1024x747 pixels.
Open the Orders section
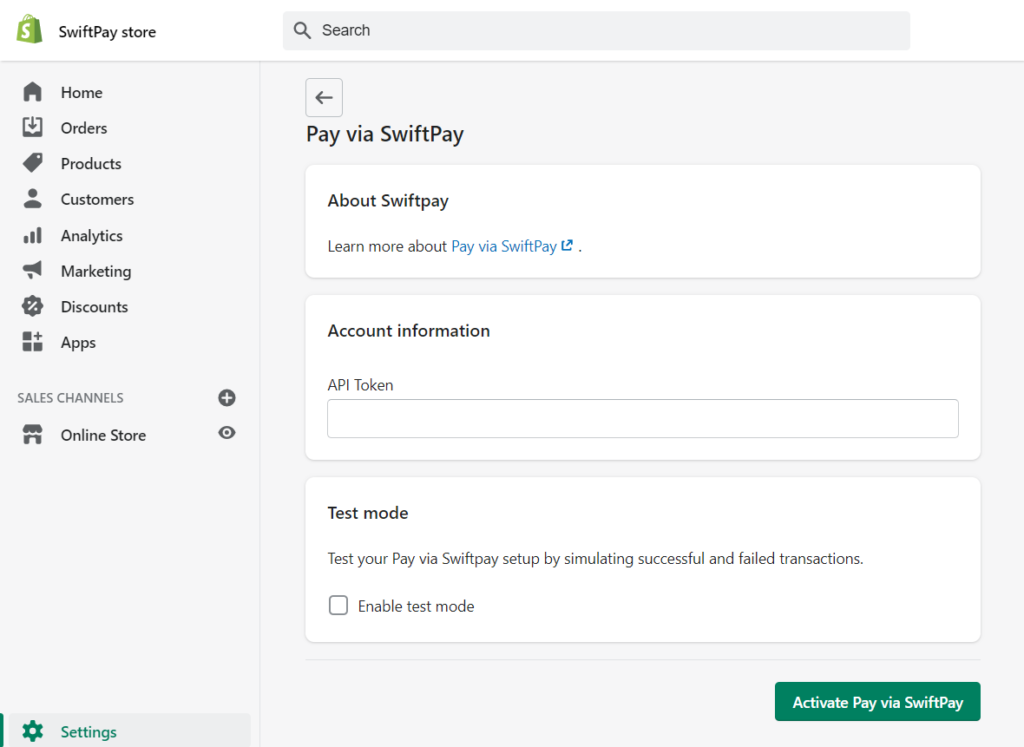click(x=84, y=128)
